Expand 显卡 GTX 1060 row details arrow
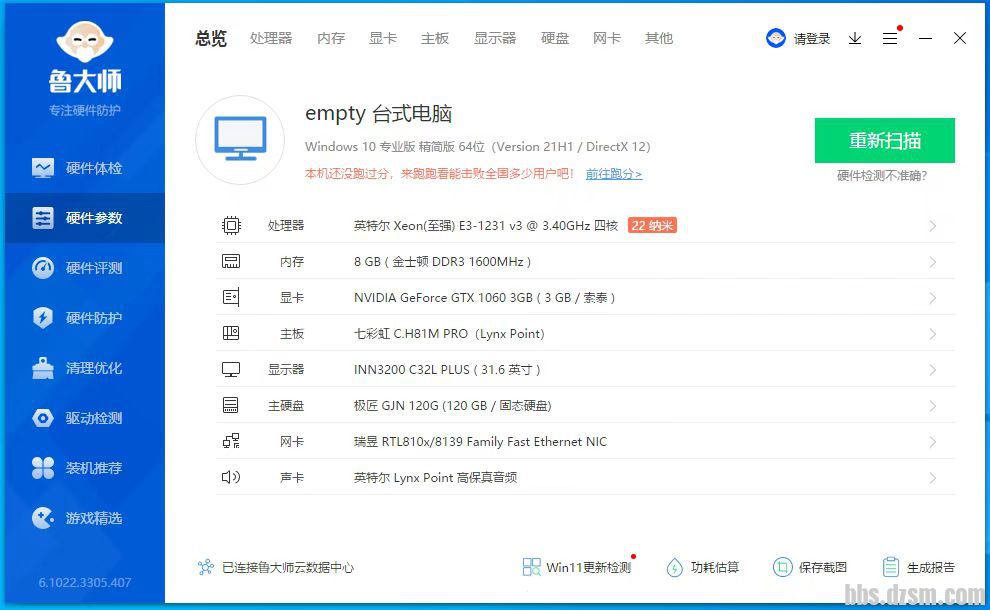This screenshot has width=990, height=610. pos(932,298)
